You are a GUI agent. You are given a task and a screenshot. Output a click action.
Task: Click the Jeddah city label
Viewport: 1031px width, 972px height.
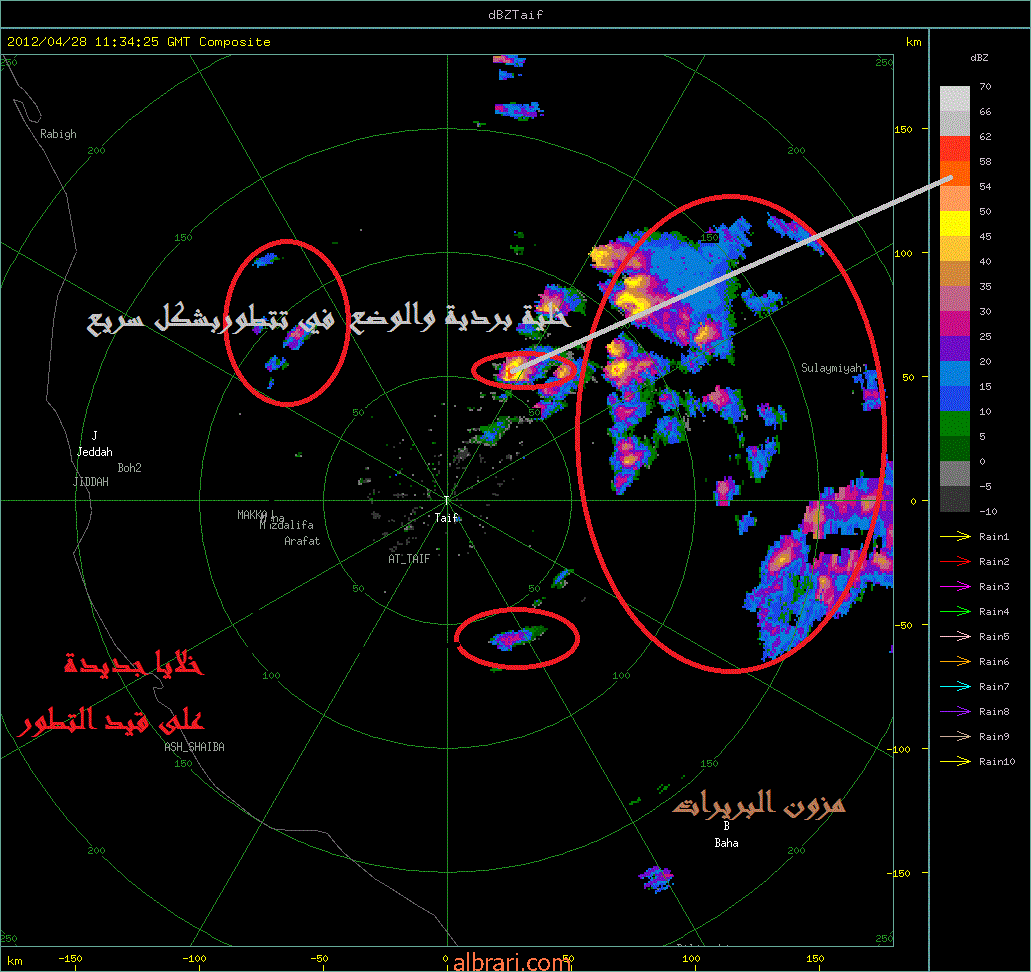pyautogui.click(x=95, y=452)
